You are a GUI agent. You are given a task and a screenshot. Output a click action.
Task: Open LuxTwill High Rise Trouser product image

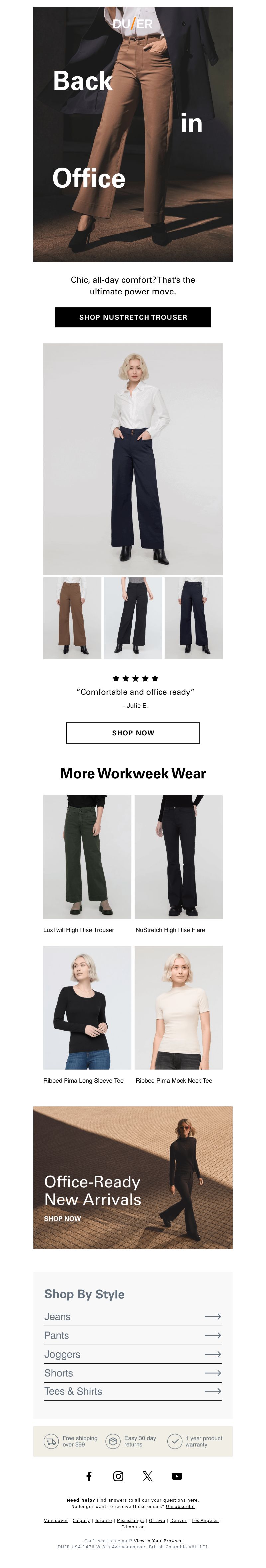[x=87, y=856]
